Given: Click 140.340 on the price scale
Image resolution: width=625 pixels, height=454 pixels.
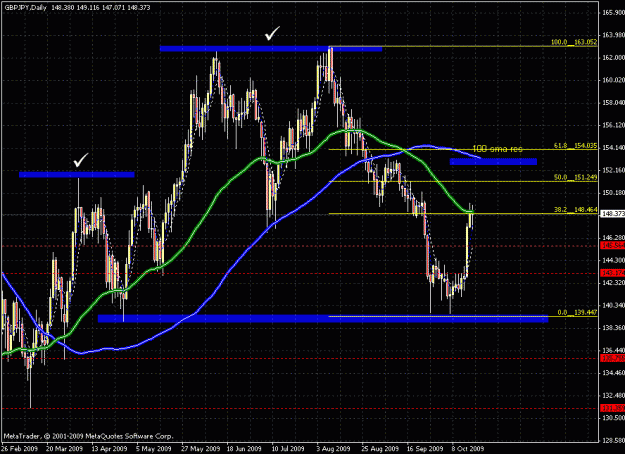Looking at the screenshot, I should pos(613,305).
